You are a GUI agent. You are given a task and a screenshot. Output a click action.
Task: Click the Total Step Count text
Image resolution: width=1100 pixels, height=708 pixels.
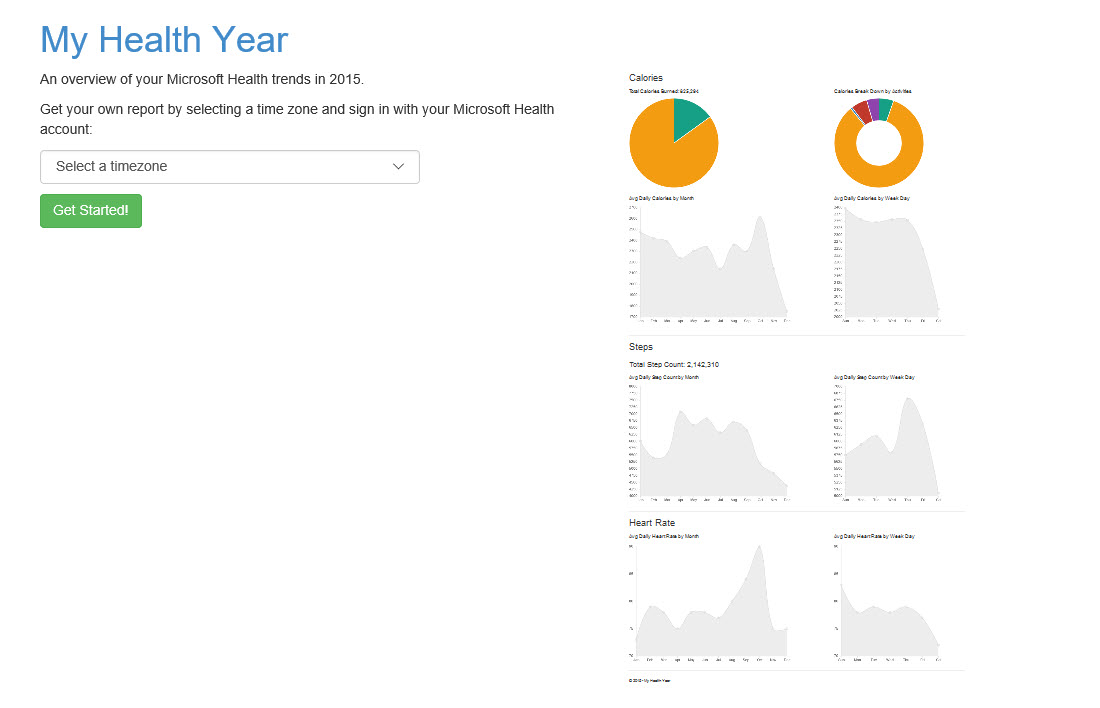pyautogui.click(x=674, y=364)
